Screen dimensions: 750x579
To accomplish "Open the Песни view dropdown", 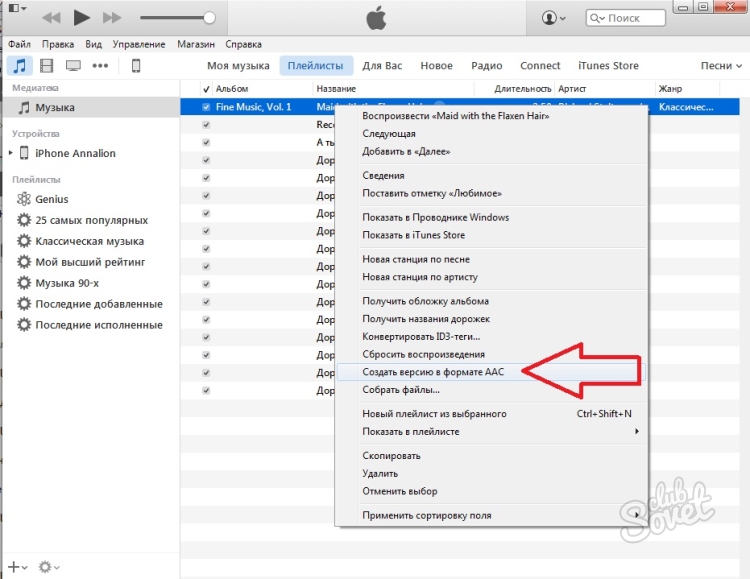I will point(720,65).
